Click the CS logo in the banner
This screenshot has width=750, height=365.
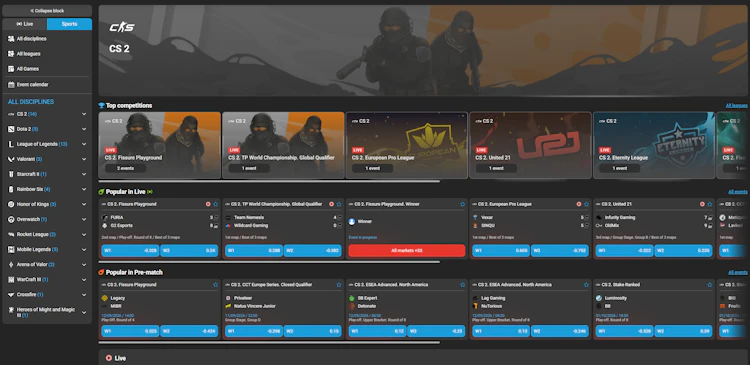pyautogui.click(x=121, y=27)
